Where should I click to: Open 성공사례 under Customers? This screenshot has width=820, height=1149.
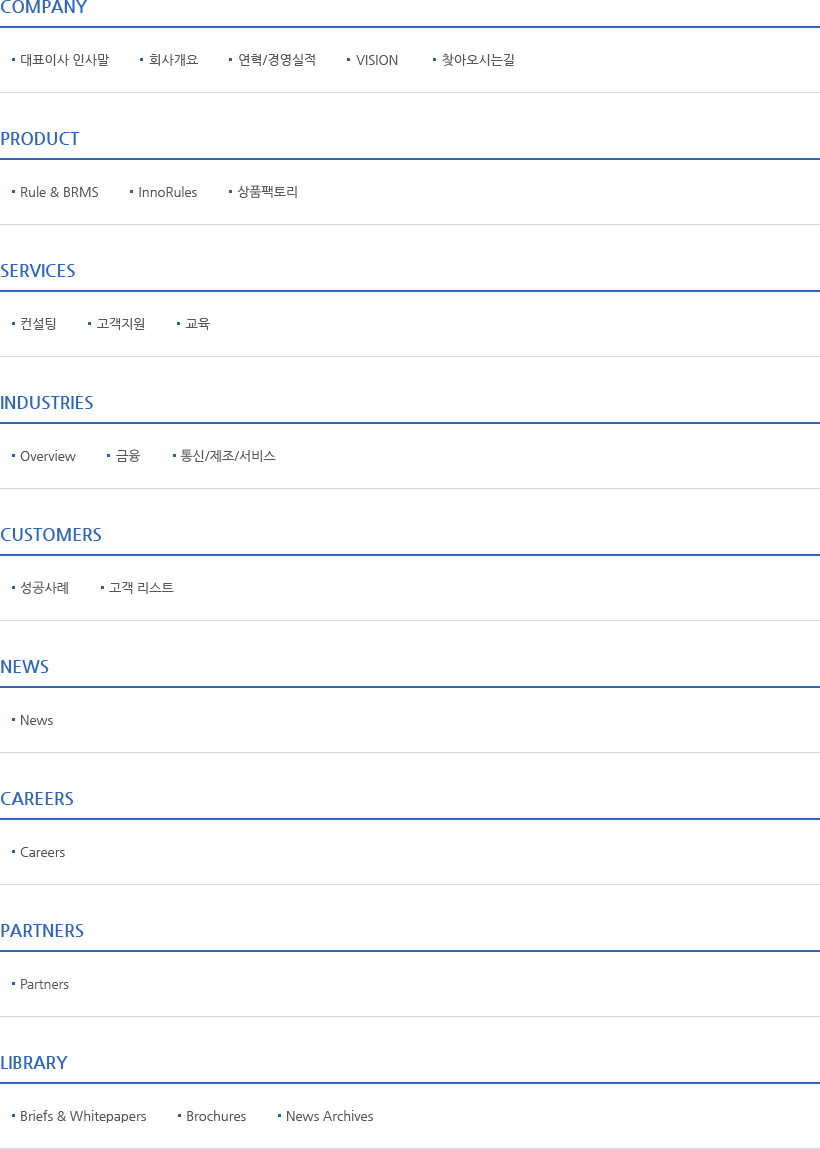point(44,588)
